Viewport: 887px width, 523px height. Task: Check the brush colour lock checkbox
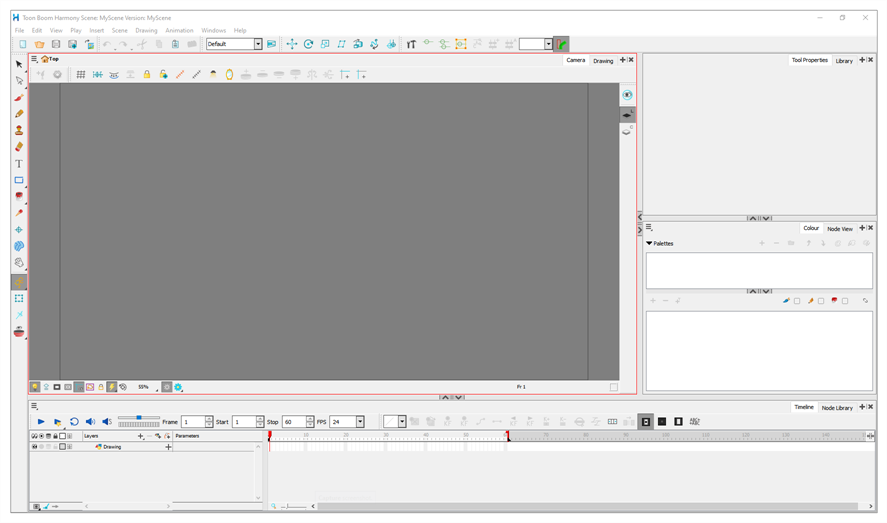(x=797, y=301)
